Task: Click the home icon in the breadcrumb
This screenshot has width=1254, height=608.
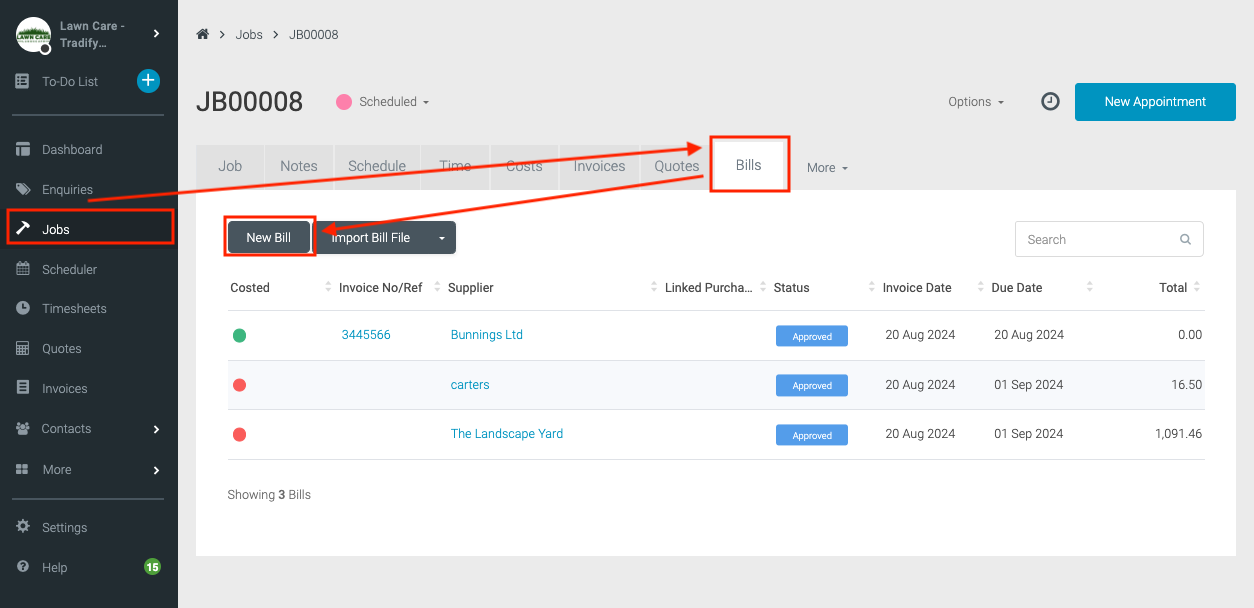Action: click(x=203, y=33)
